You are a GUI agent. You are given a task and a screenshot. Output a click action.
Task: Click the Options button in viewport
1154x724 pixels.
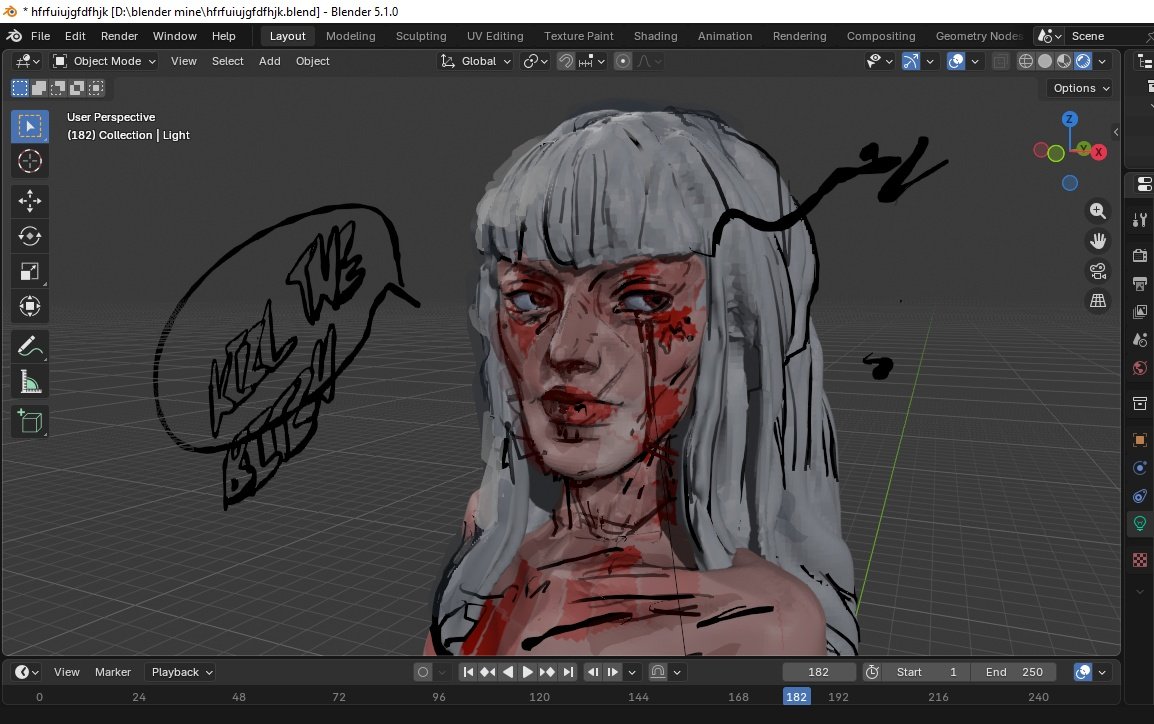click(x=1081, y=88)
